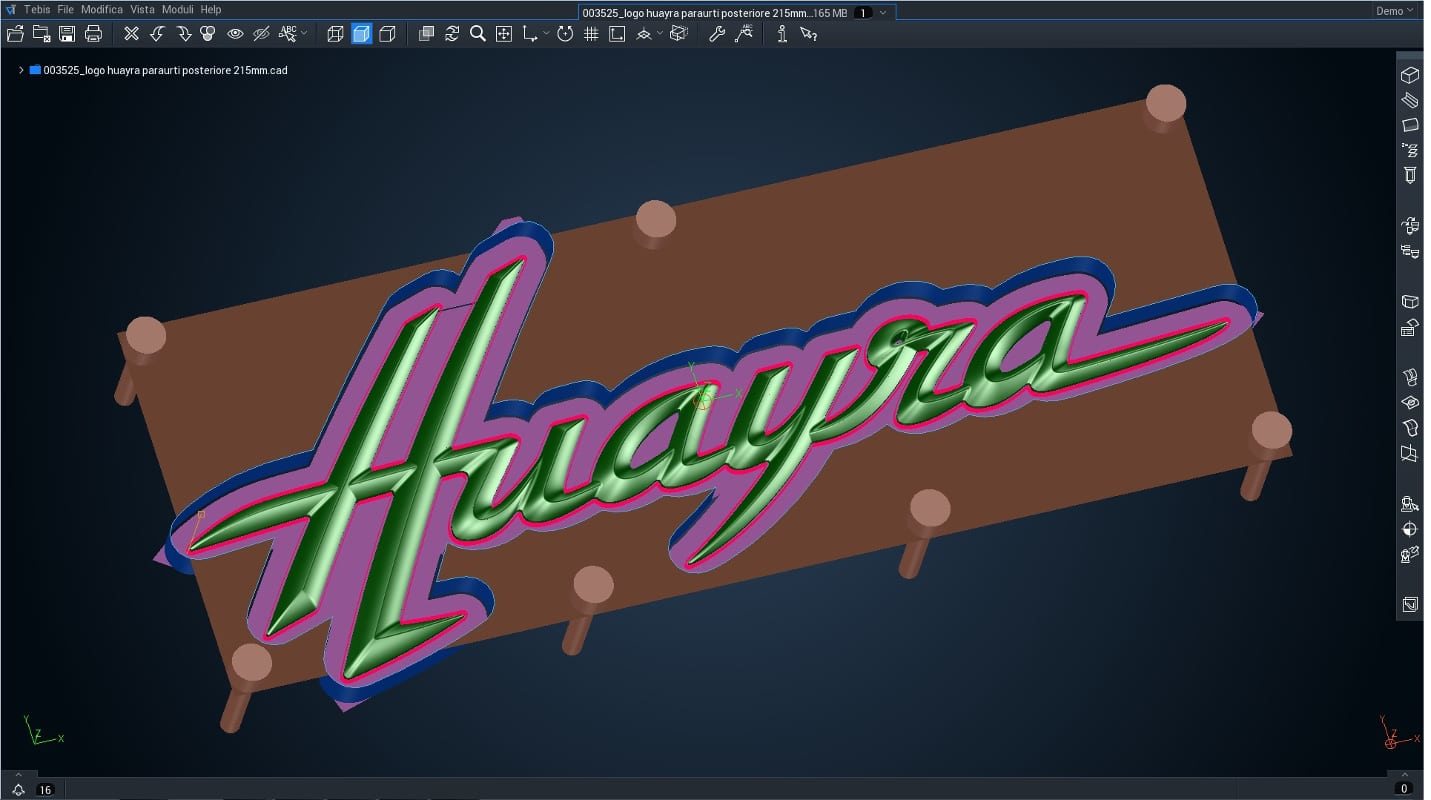
Task: Open the Vista menu
Action: coord(142,10)
